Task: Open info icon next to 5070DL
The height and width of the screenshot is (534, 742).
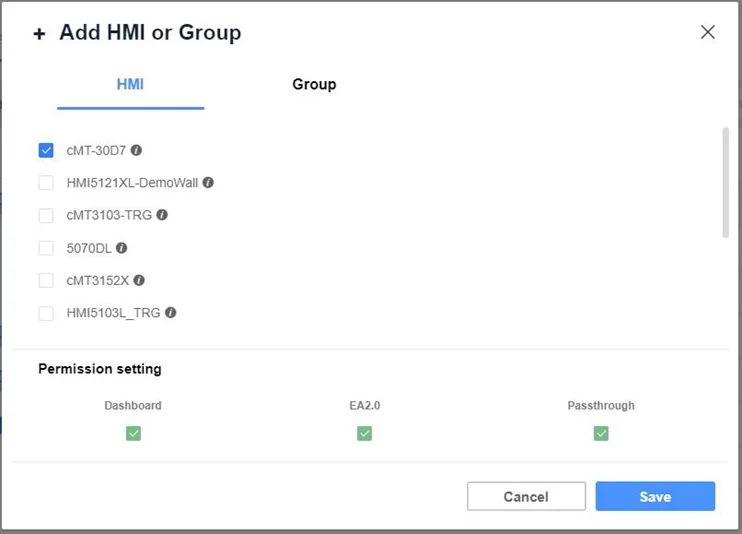Action: click(x=122, y=248)
